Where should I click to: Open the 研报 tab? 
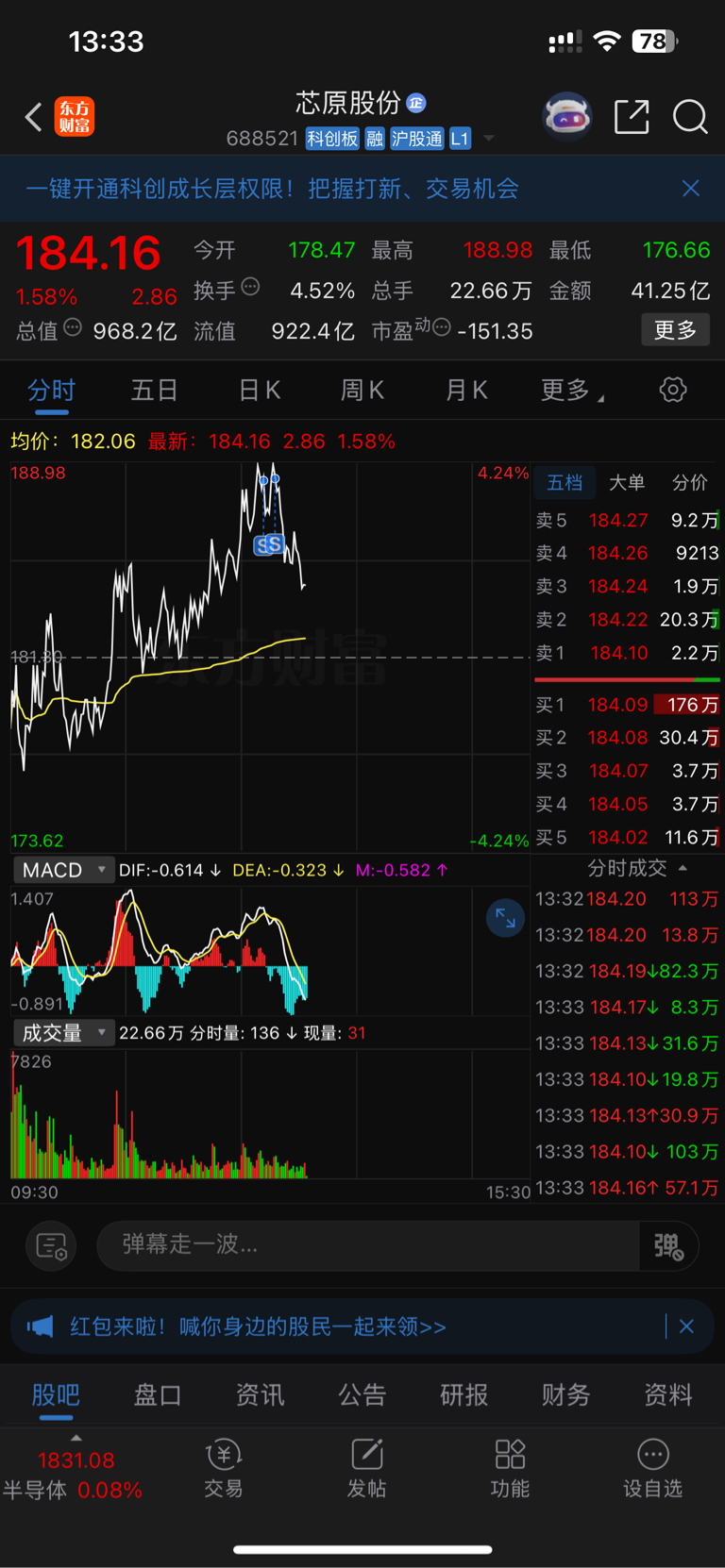click(x=464, y=1394)
